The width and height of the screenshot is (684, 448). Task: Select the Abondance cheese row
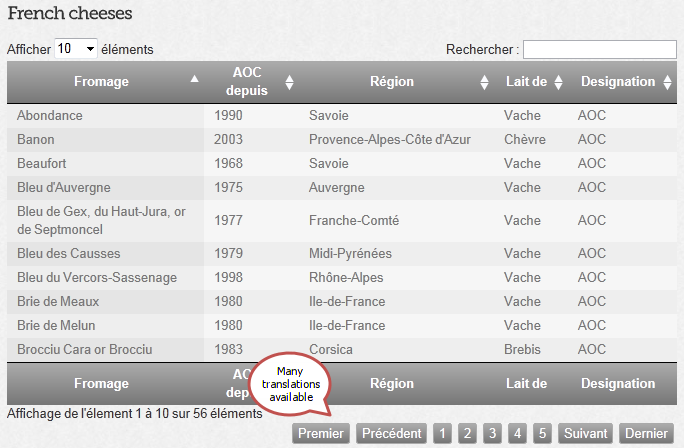click(x=50, y=115)
